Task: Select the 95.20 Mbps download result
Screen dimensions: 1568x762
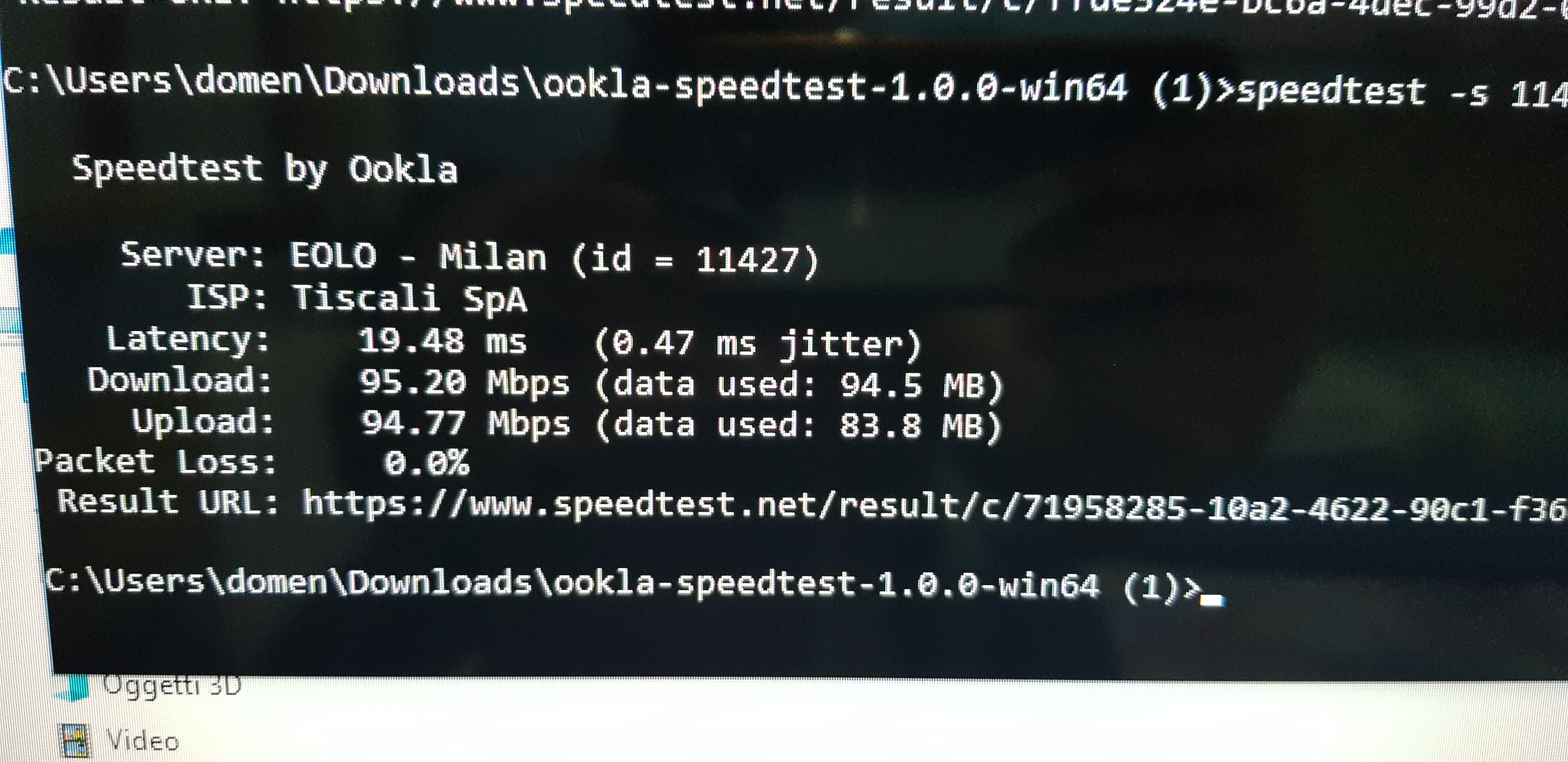Action: coord(464,383)
